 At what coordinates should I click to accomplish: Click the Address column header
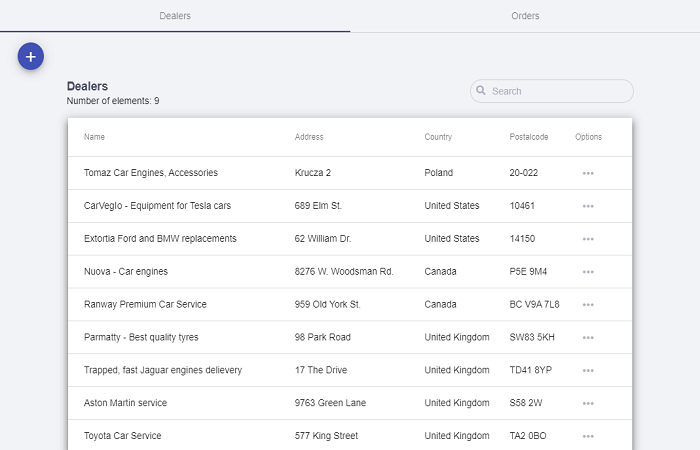[309, 137]
